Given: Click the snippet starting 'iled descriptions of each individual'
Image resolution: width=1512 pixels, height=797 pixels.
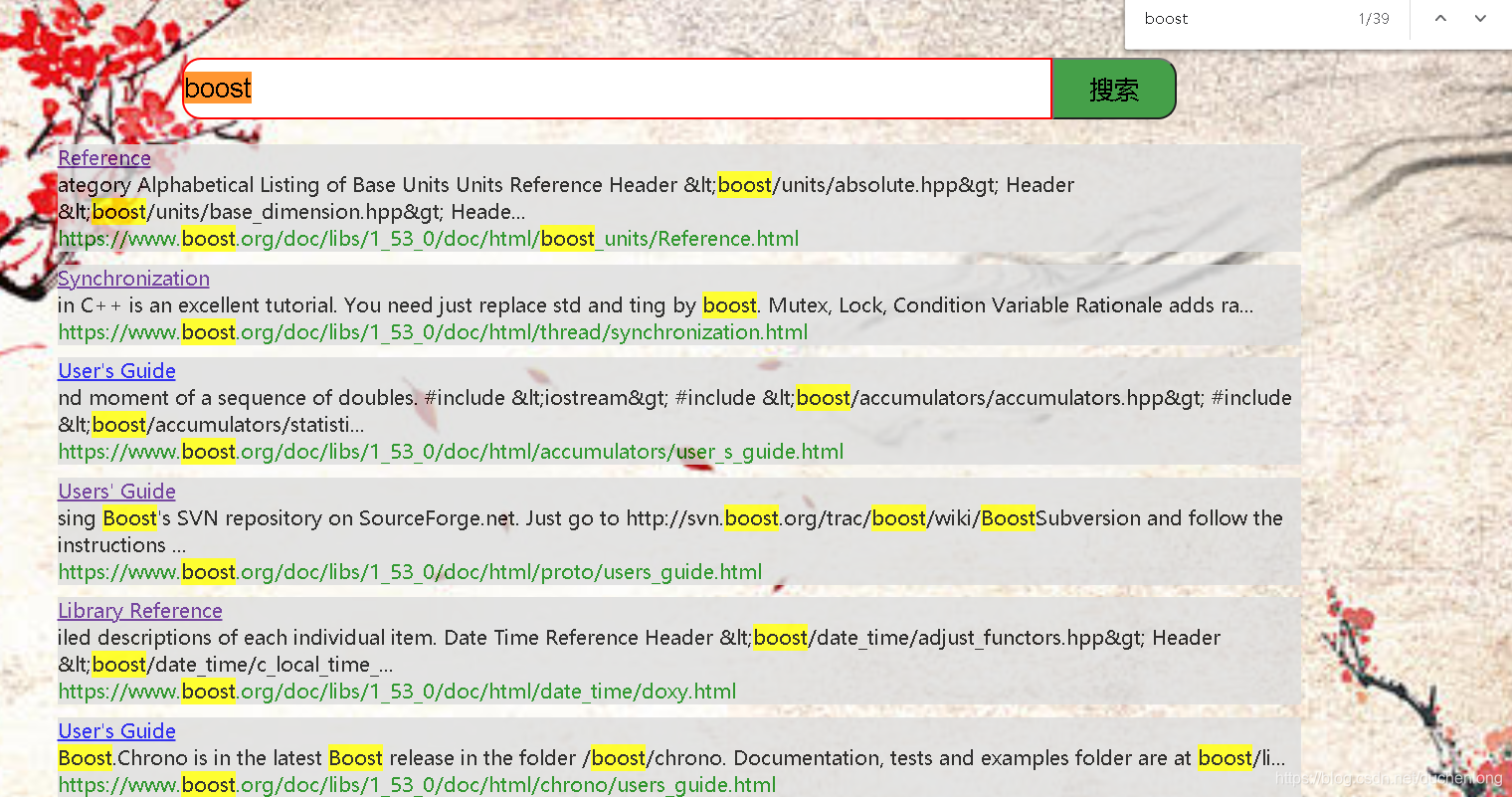Looking at the screenshot, I should click(x=639, y=651).
